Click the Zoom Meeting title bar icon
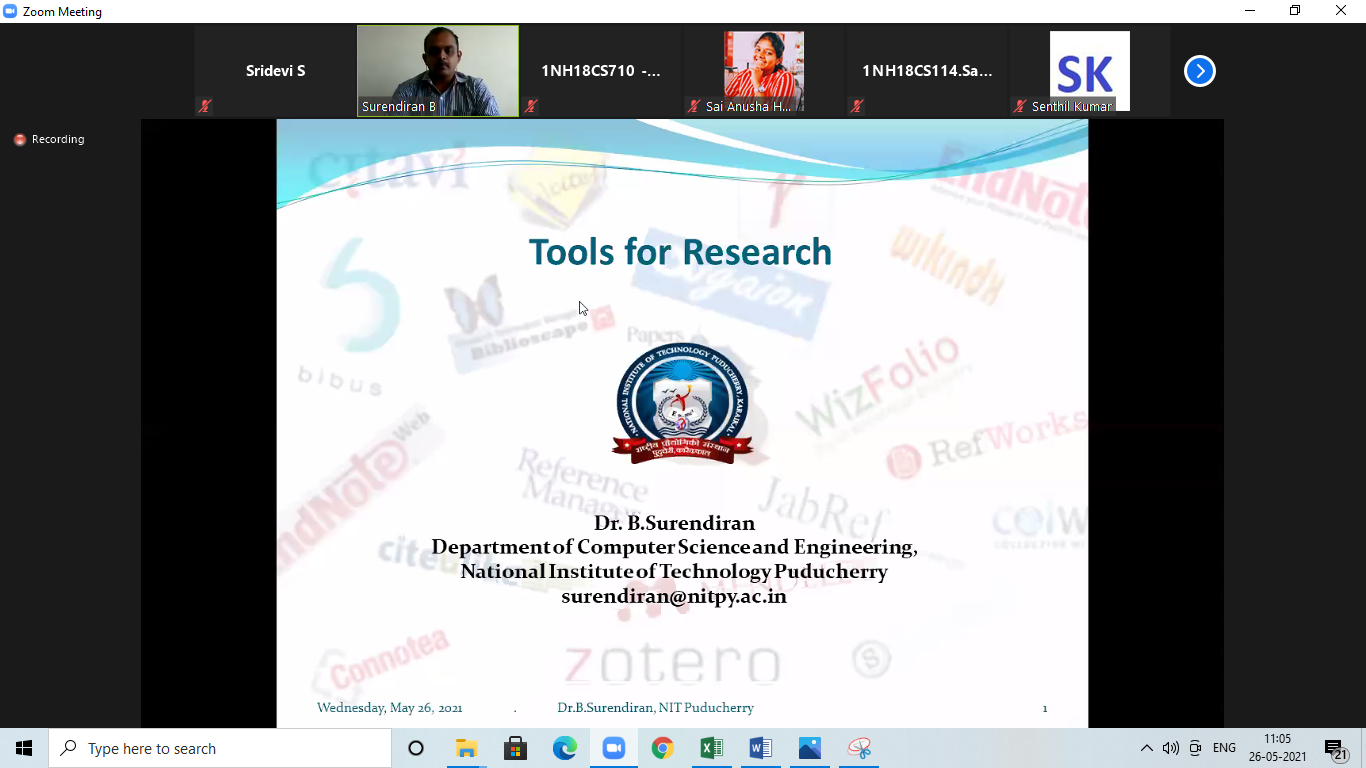1366x768 pixels. click(11, 12)
